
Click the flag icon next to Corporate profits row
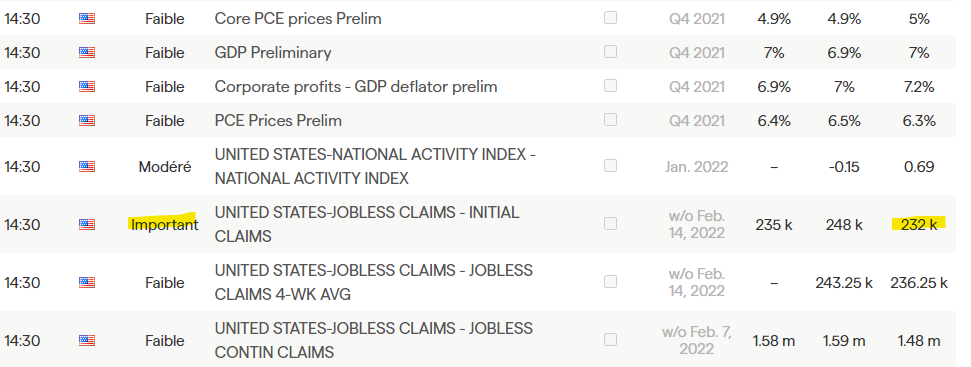87,87
